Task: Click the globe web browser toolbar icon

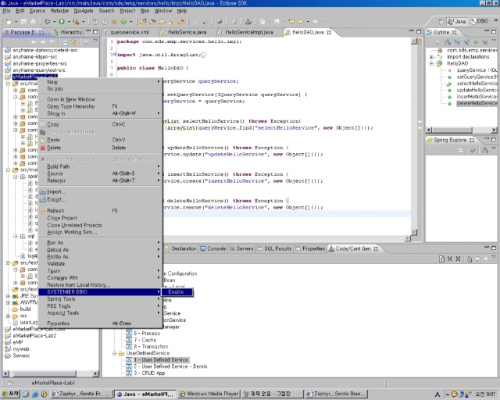Action: tap(219, 22)
